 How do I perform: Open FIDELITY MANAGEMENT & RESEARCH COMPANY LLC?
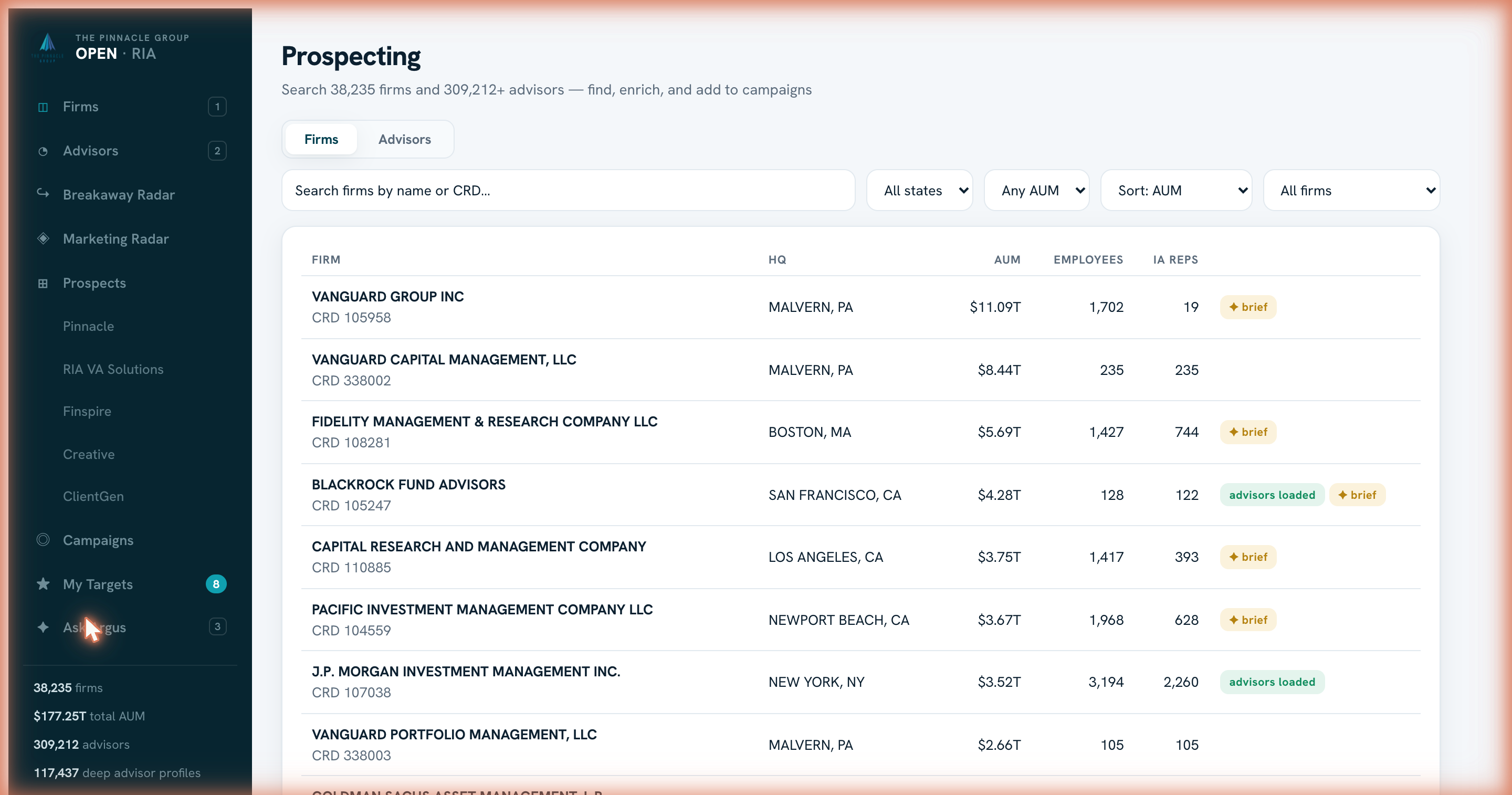point(860,432)
